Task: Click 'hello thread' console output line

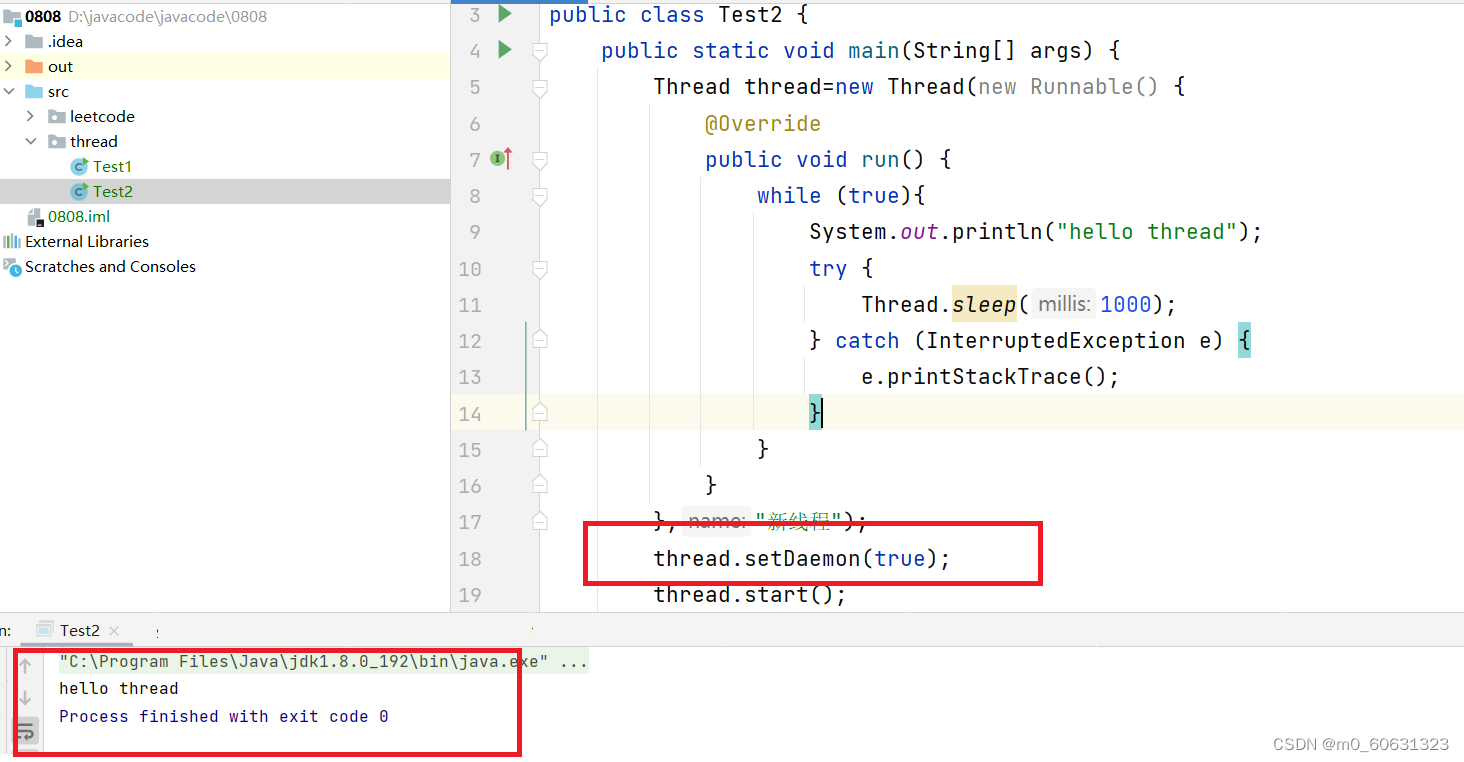Action: click(x=119, y=688)
